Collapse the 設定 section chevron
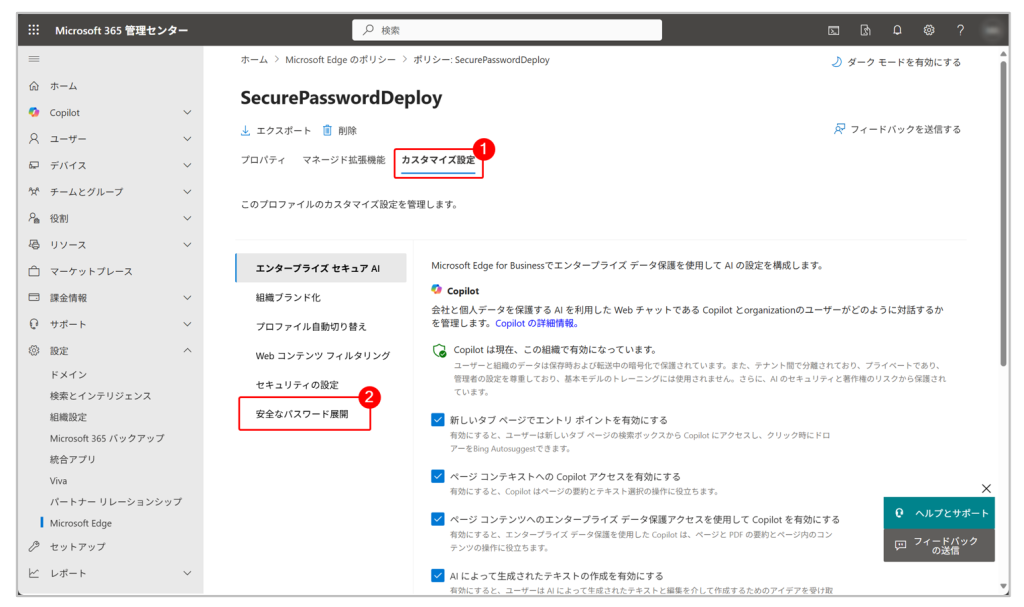 click(187, 350)
